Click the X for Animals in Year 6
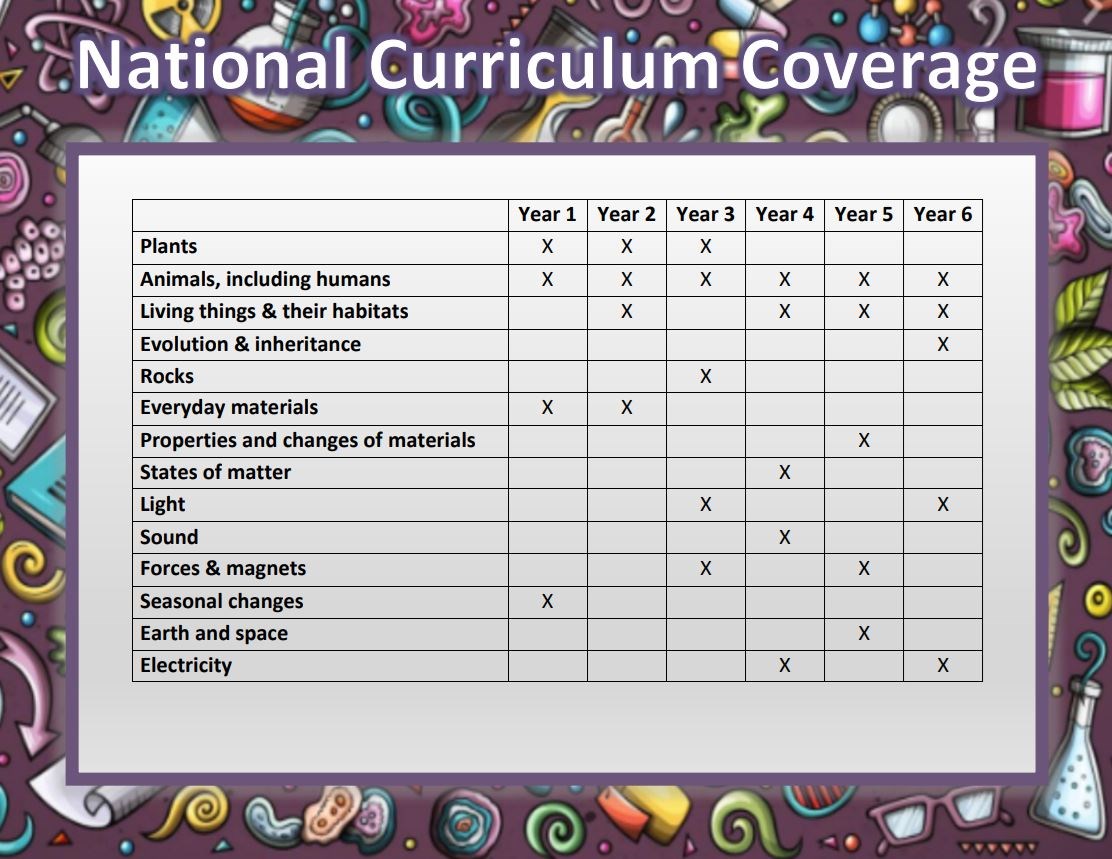 (x=943, y=279)
